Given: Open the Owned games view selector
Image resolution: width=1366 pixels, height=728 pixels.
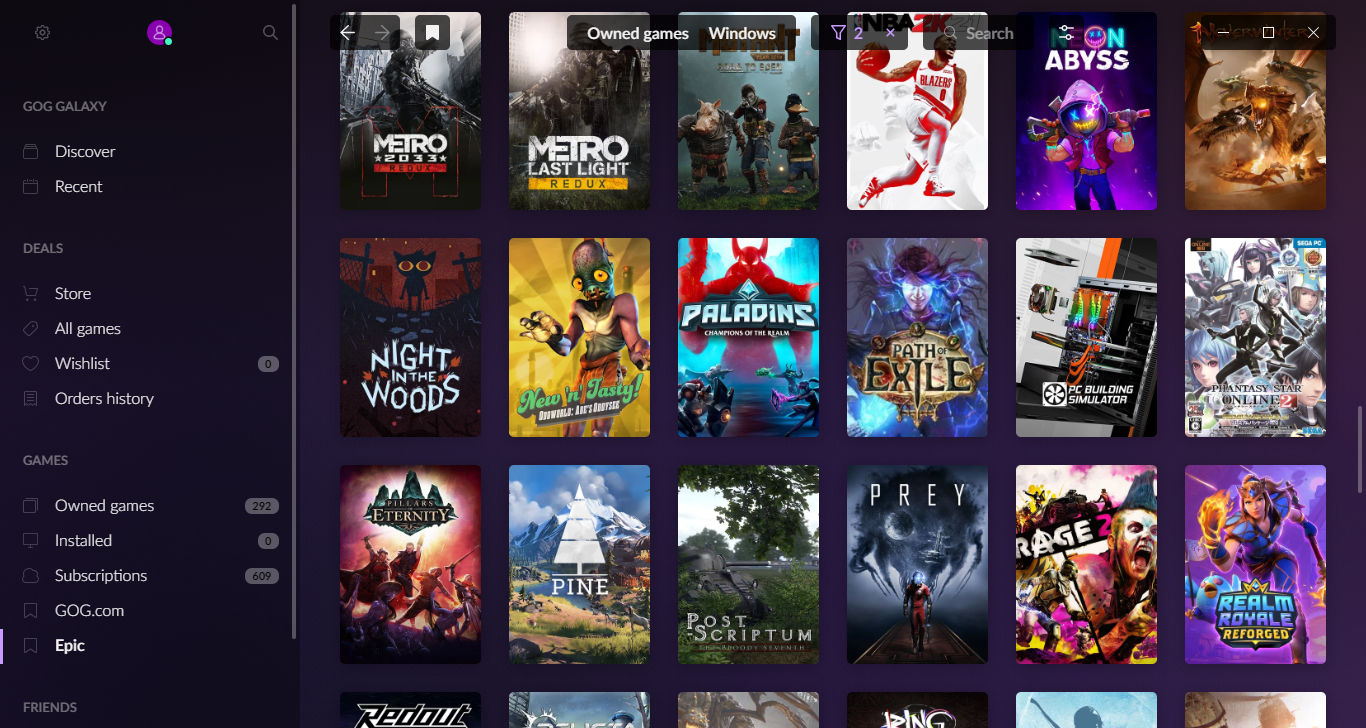Looking at the screenshot, I should 638,33.
